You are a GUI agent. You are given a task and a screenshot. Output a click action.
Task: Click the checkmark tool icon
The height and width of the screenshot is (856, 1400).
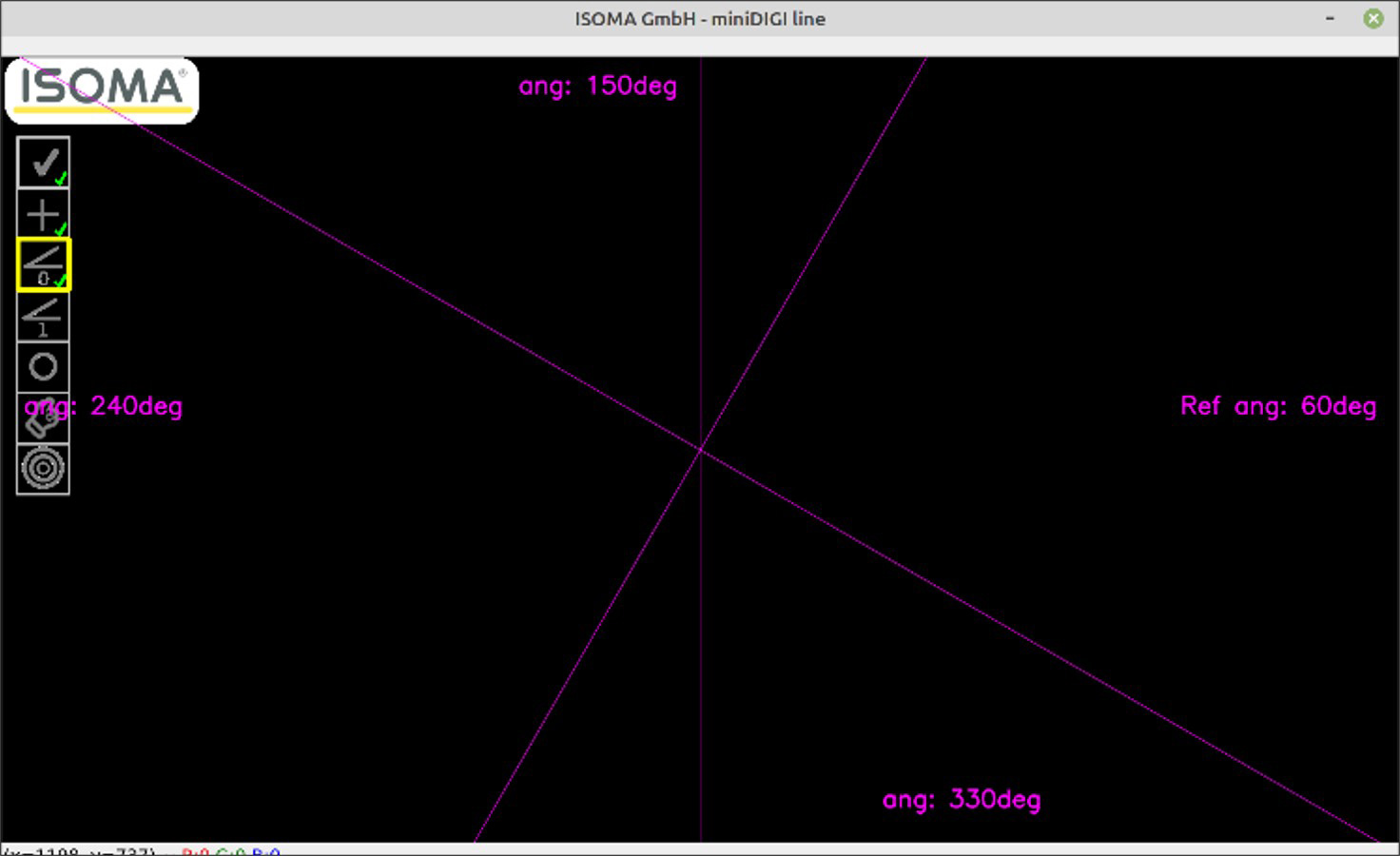point(43,163)
